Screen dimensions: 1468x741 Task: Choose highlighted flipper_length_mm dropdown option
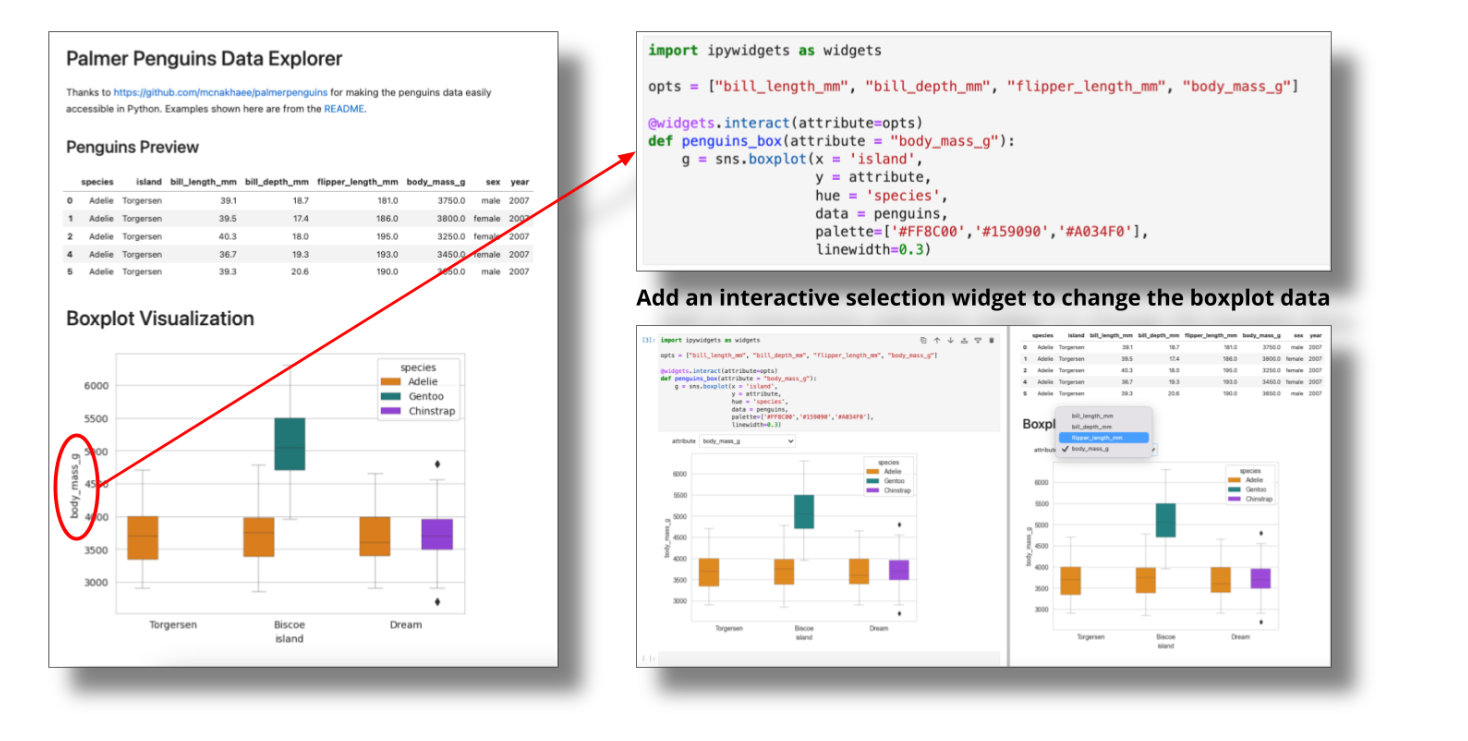pos(1096,438)
